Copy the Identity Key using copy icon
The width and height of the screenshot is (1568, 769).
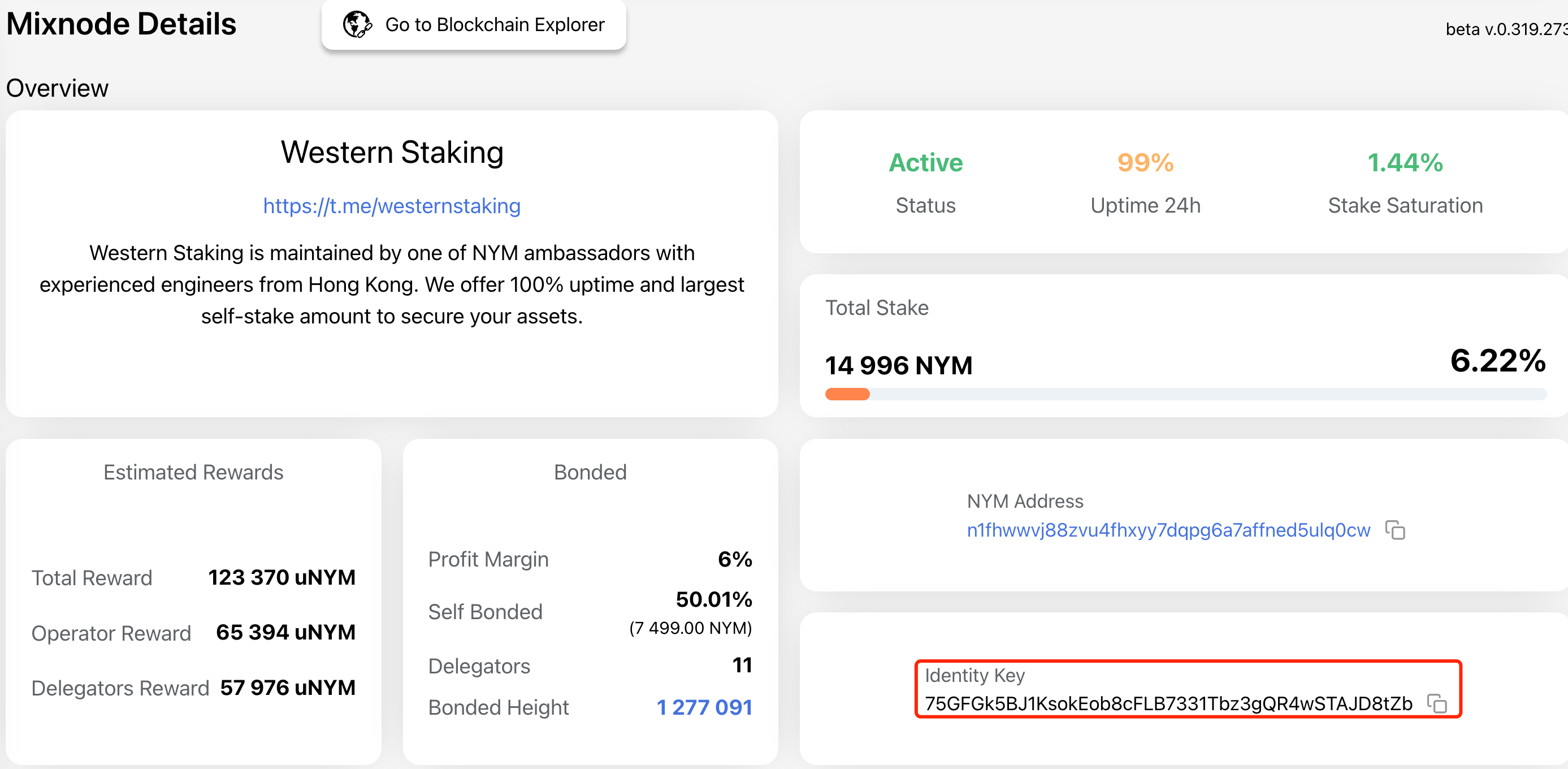tap(1437, 703)
